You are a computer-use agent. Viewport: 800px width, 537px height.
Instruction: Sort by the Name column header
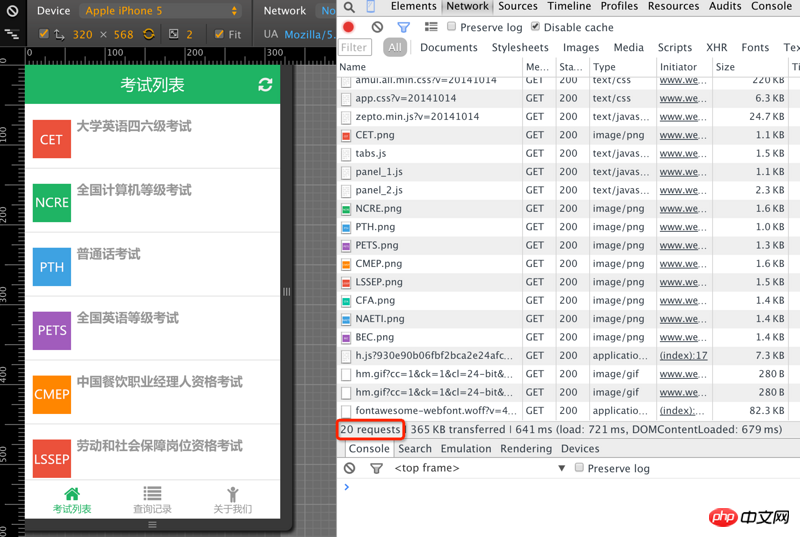pos(430,67)
